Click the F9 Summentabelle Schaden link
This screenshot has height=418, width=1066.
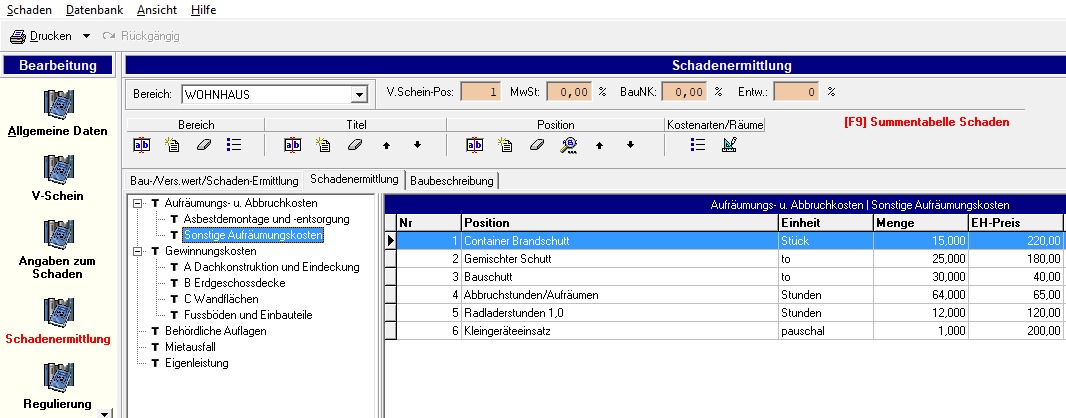[927, 122]
